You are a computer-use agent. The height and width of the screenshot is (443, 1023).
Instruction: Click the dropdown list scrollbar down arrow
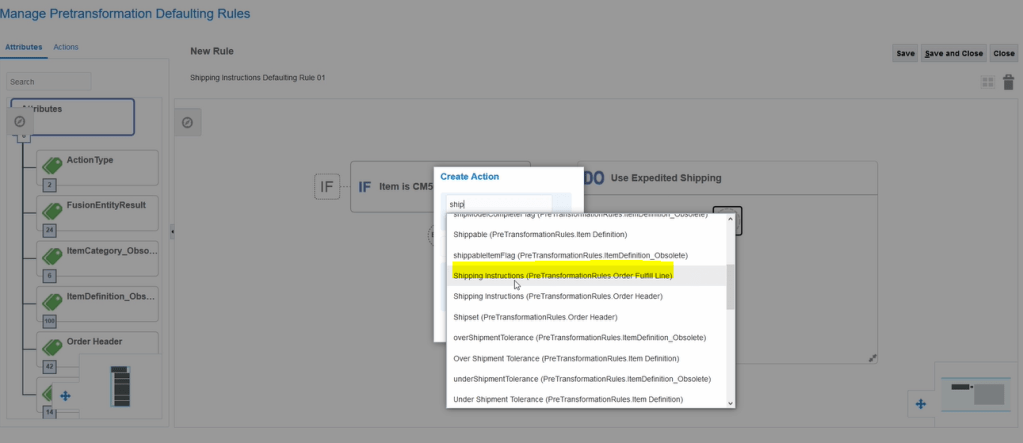point(730,402)
